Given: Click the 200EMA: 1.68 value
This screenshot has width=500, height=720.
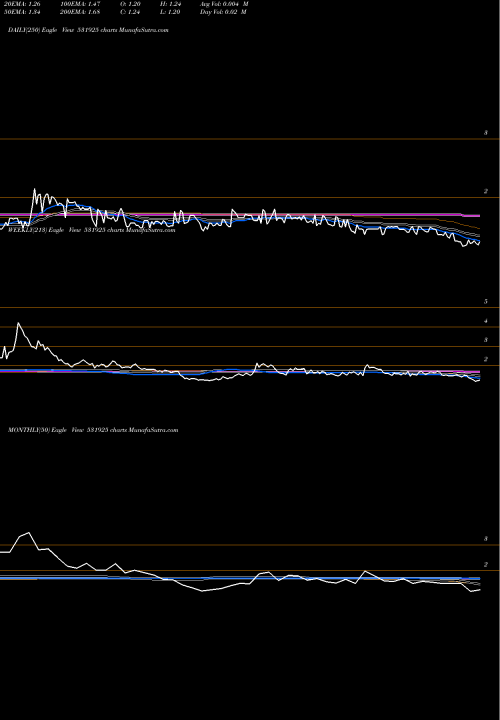Looking at the screenshot, I should 80,12.
